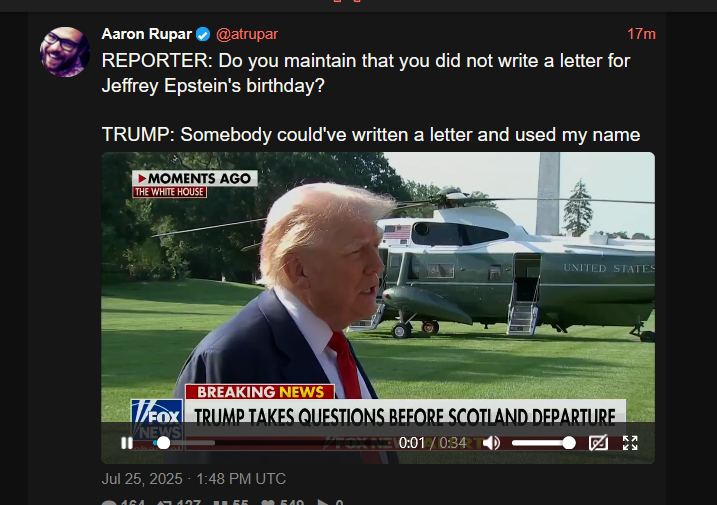Click the play views icon
The height and width of the screenshot is (505, 717).
point(323,502)
